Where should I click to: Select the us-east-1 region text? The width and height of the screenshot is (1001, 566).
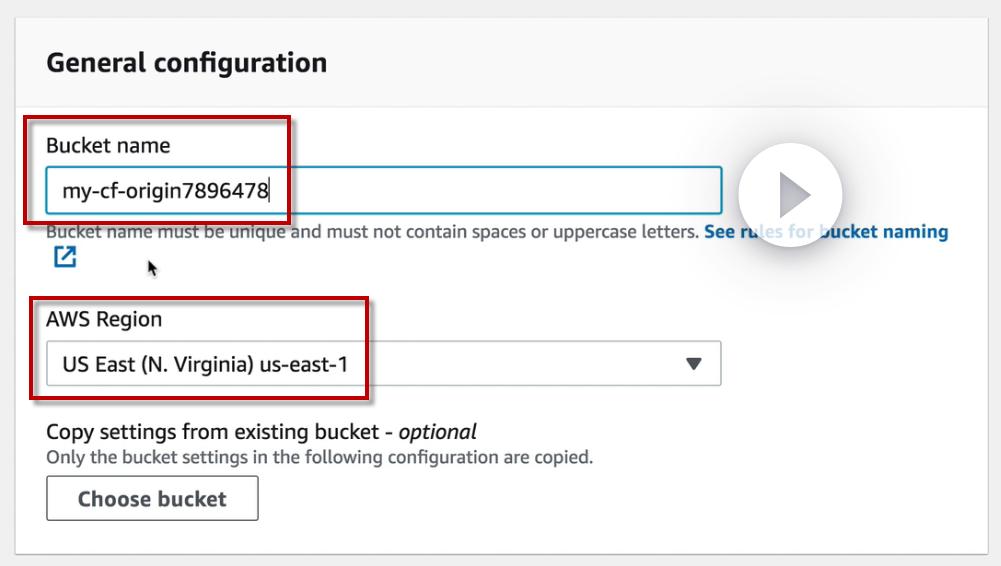[x=303, y=364]
